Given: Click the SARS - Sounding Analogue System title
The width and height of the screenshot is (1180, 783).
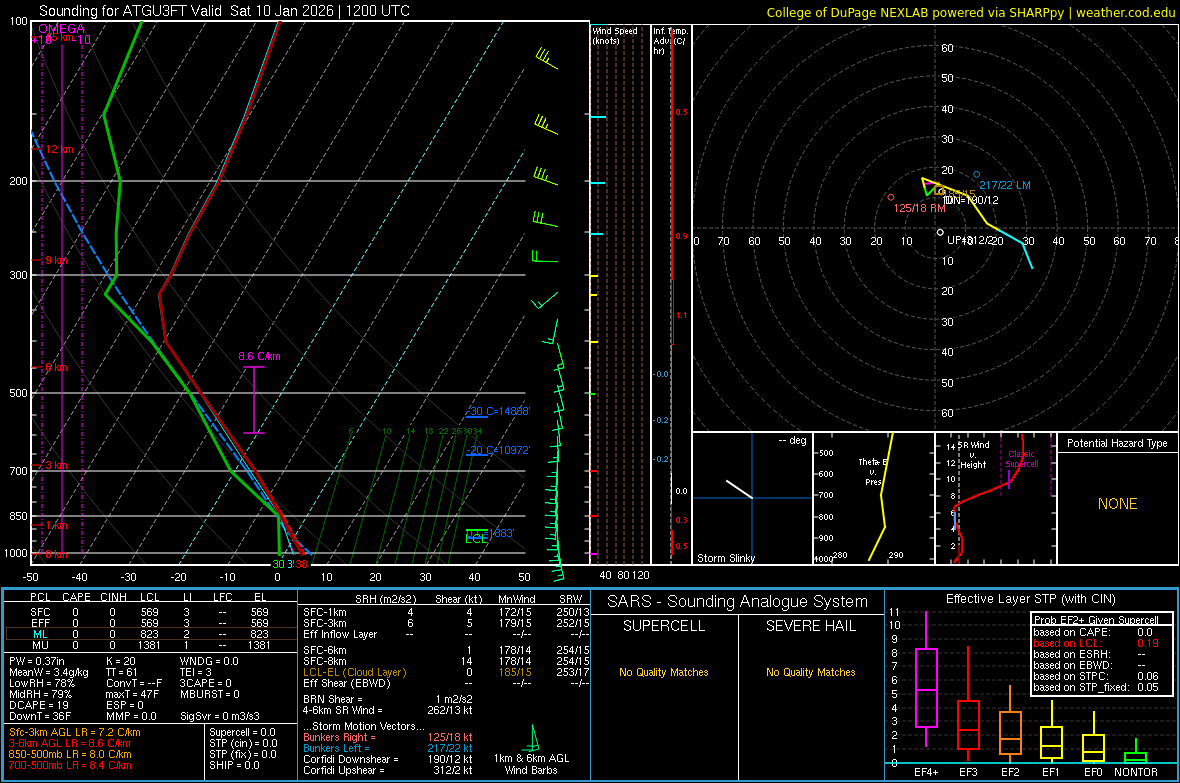Looking at the screenshot, I should click(x=737, y=602).
